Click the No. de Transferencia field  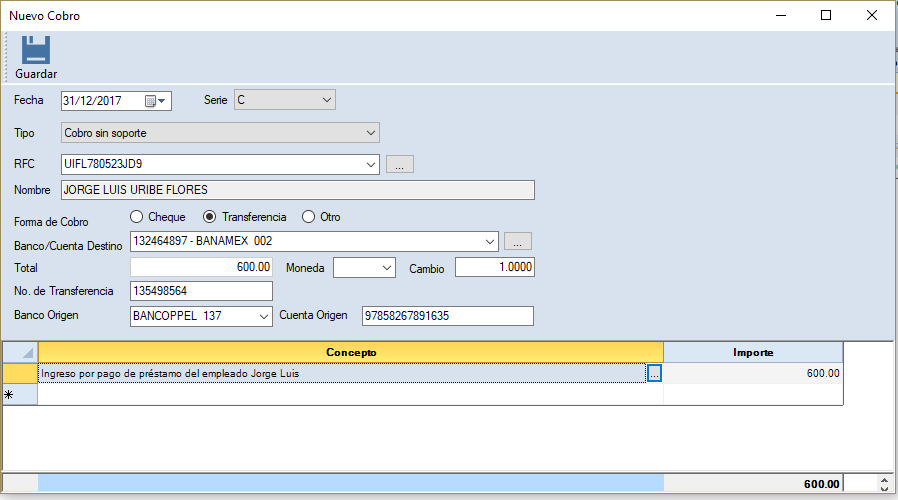point(201,291)
